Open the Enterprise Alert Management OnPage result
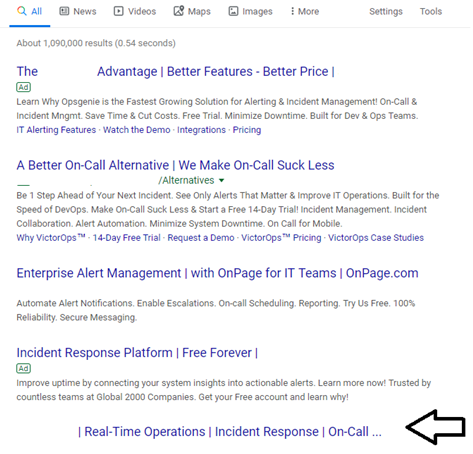This screenshot has width=473, height=454. coord(217,273)
